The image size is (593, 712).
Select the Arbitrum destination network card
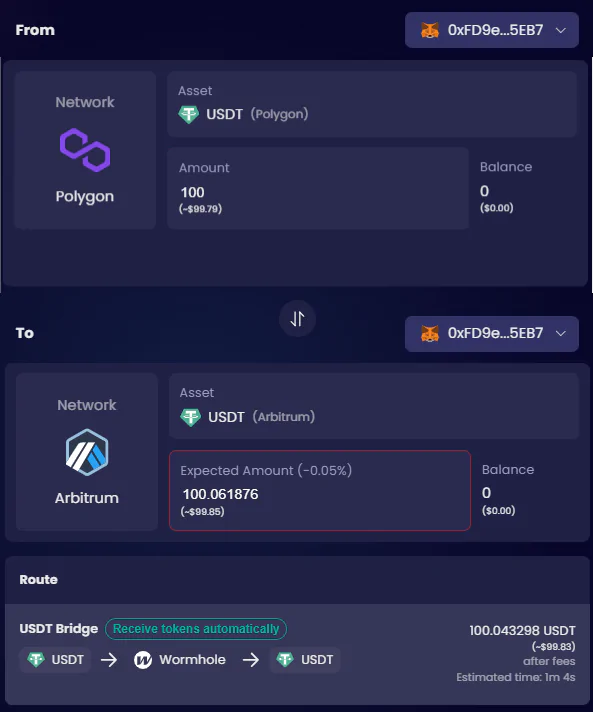[x=87, y=452]
